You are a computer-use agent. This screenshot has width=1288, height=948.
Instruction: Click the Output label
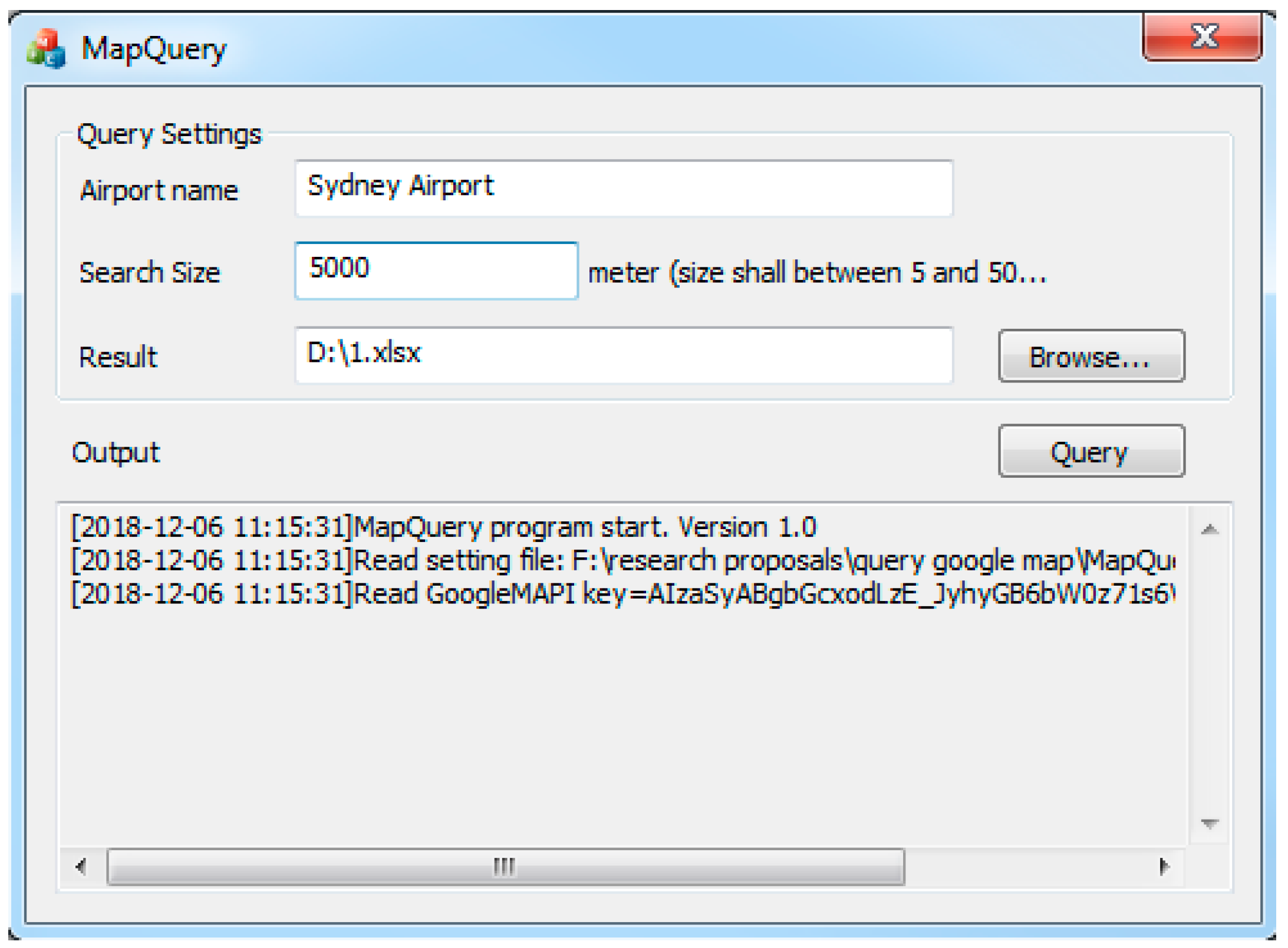click(116, 452)
